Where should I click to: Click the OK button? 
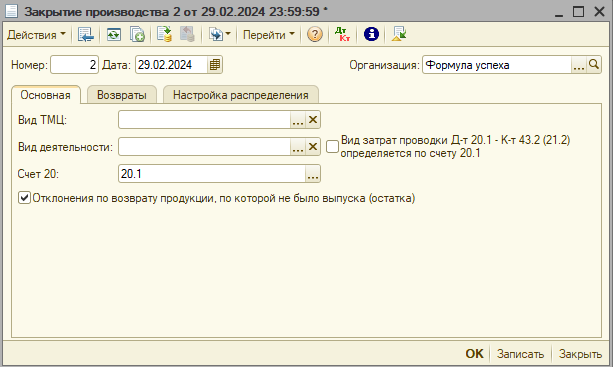click(x=474, y=354)
